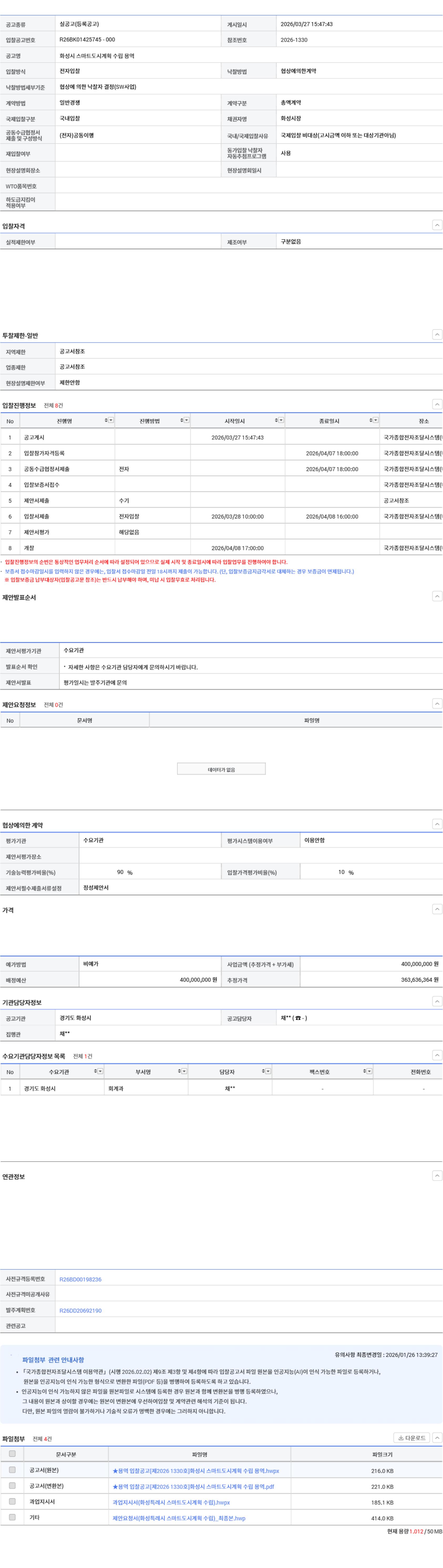This screenshot has width=443, height=1568.
Task: Open the 발주계획번호 link R26DD20692190
Action: tap(80, 1310)
